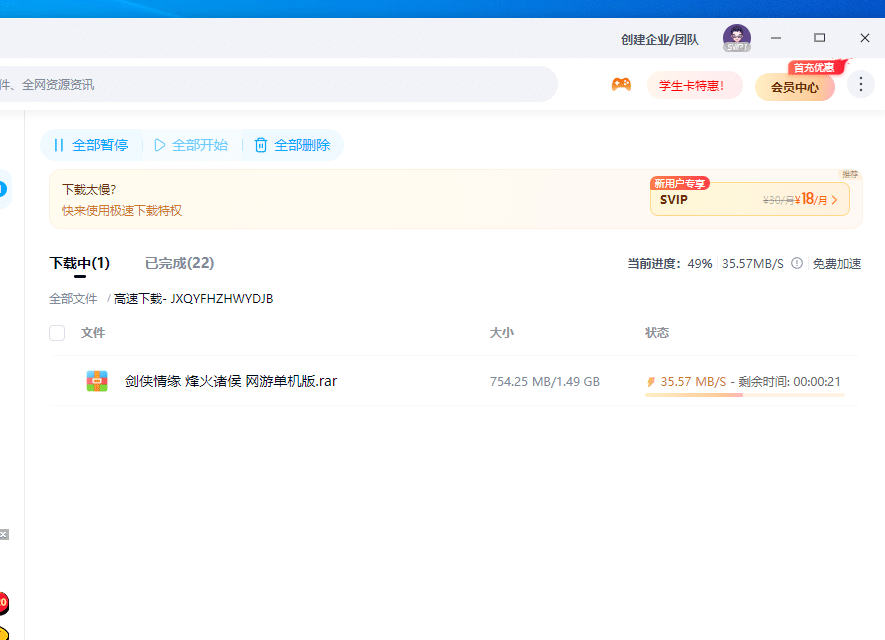885x640 pixels.
Task: Click the 免费加速 link
Action: 837,263
